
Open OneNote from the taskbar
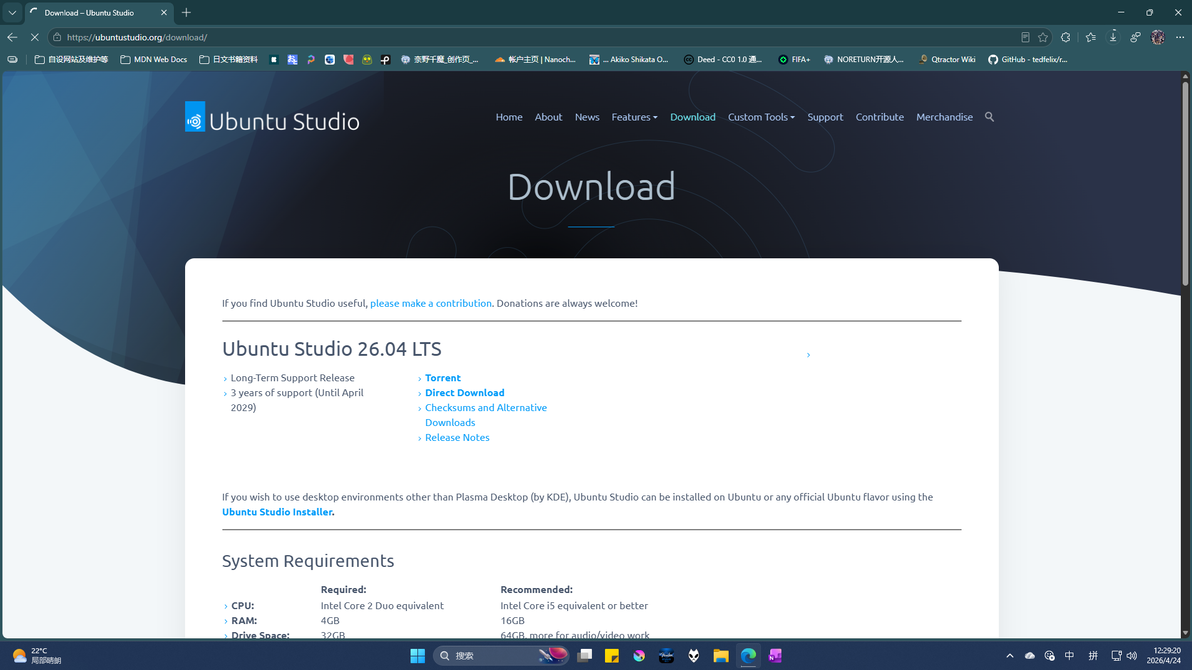(x=775, y=656)
